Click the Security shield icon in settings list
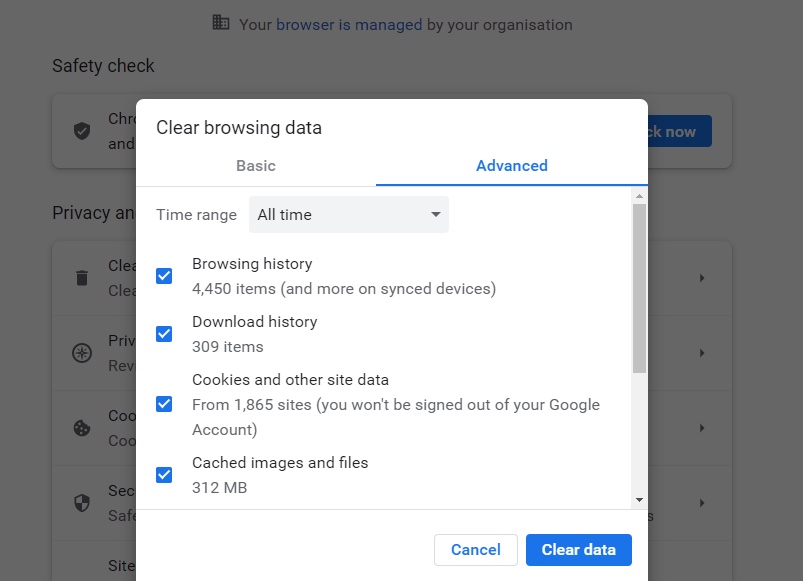This screenshot has width=803, height=581. pyautogui.click(x=82, y=503)
